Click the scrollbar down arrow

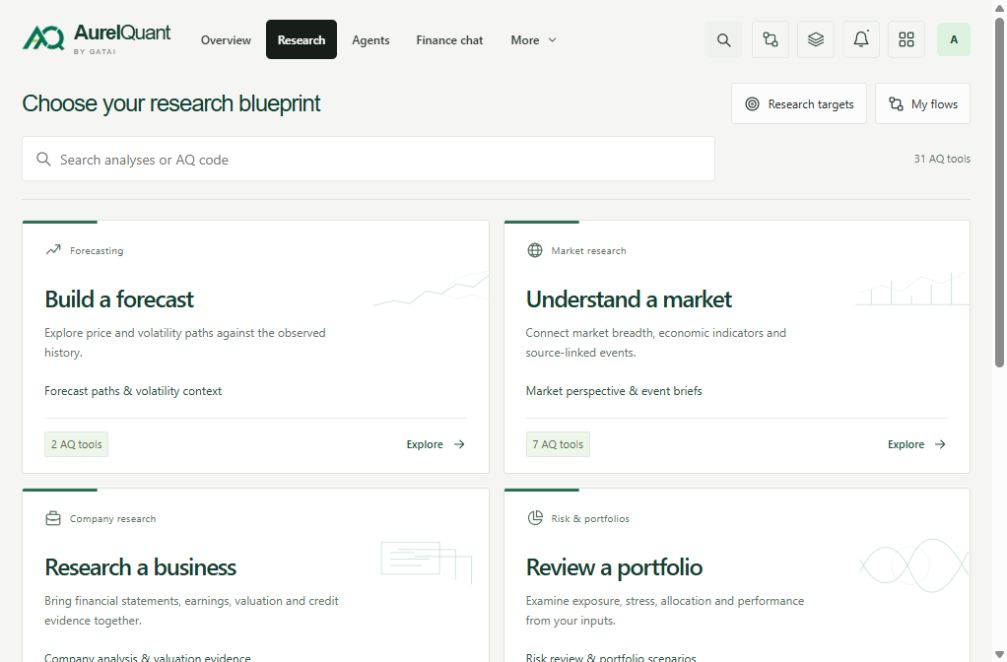click(x=999, y=654)
